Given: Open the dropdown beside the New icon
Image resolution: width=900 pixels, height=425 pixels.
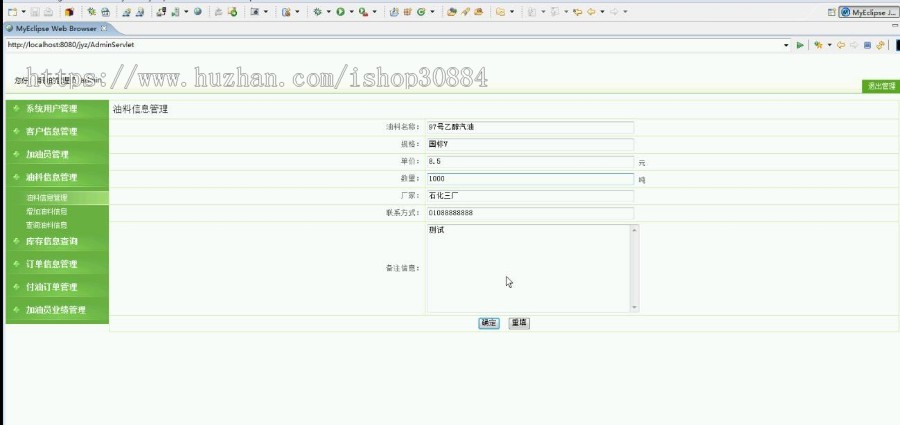Looking at the screenshot, I should click(24, 11).
